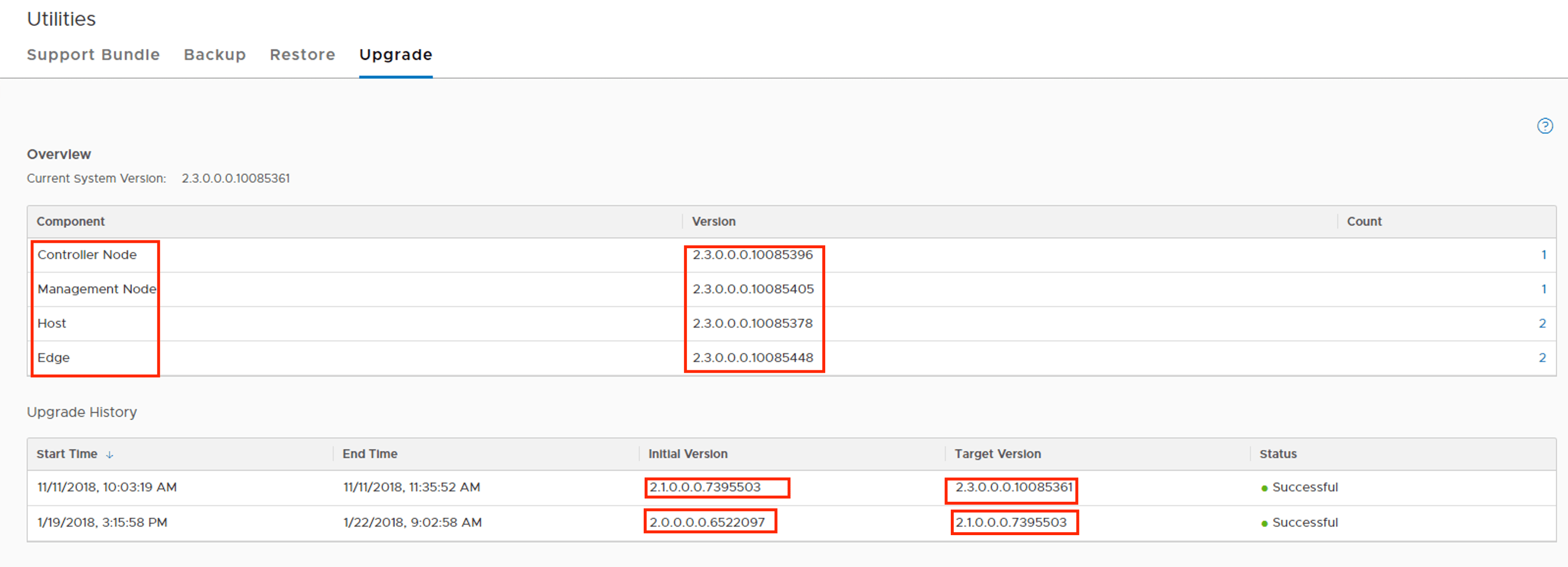The width and height of the screenshot is (1568, 567).
Task: Click the Start Time sort arrow
Action: point(109,455)
